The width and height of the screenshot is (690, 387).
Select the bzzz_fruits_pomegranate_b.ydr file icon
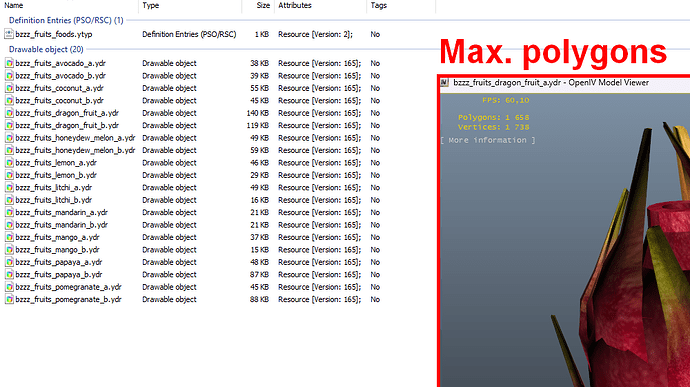pos(9,299)
